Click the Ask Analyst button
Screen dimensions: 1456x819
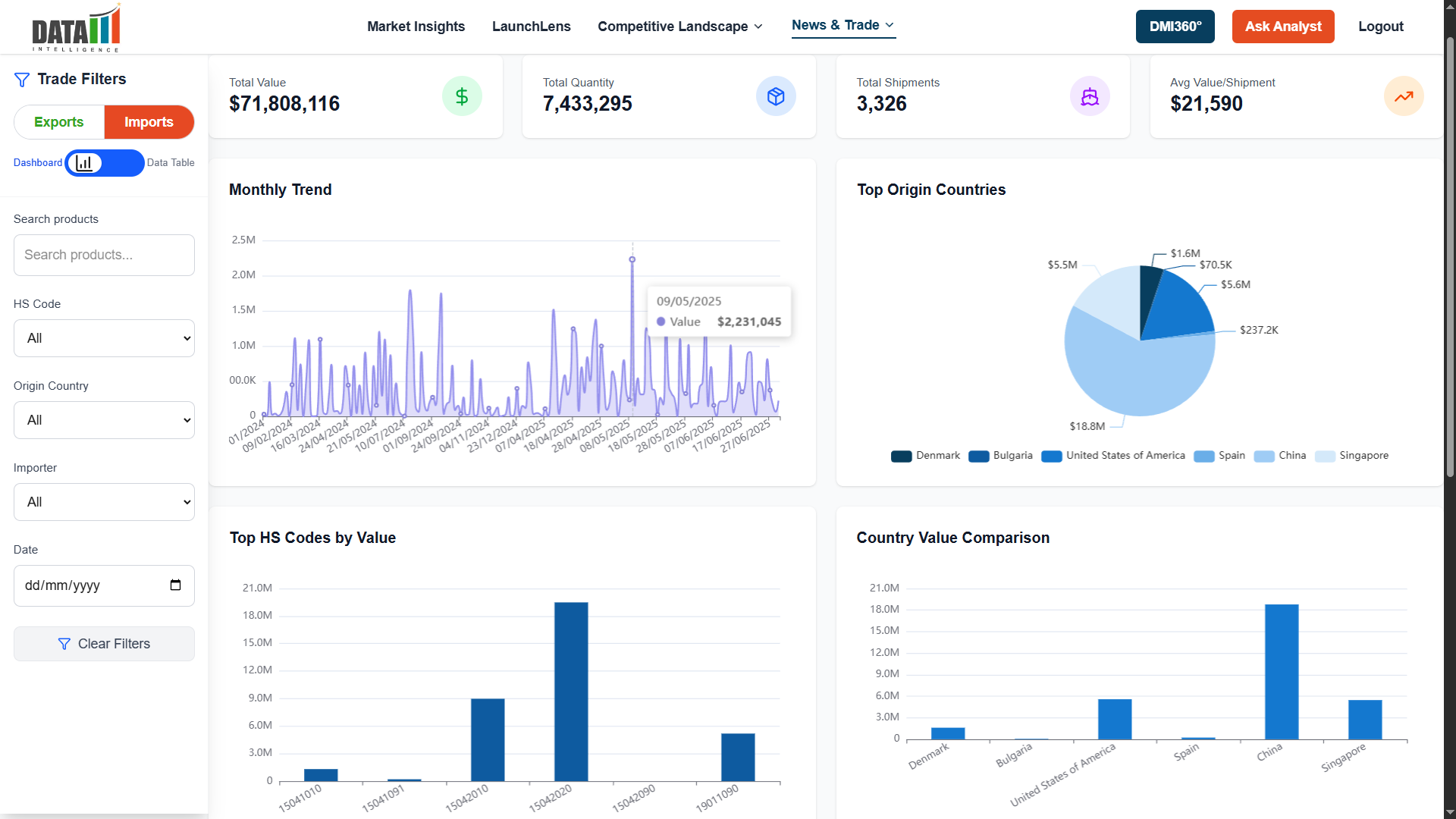pos(1283,27)
